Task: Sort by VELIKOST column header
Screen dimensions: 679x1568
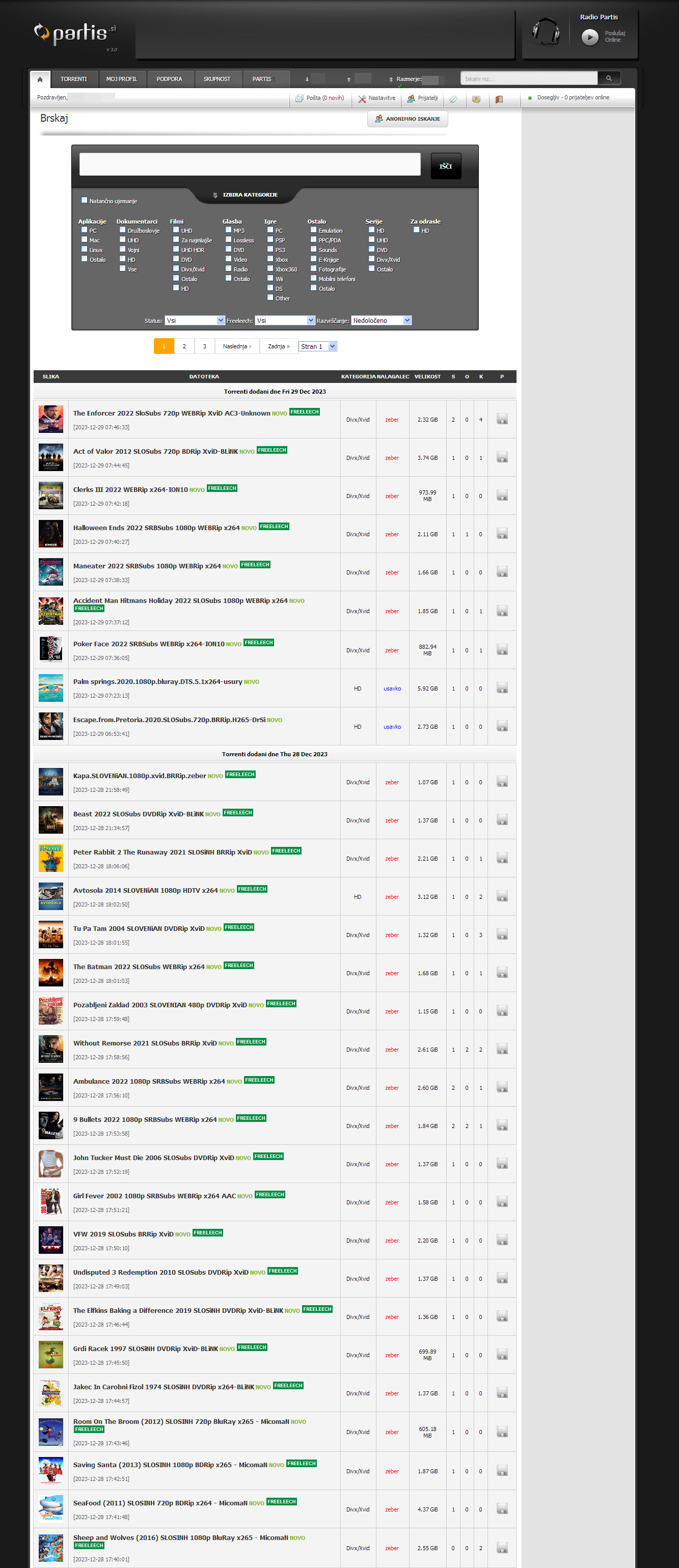Action: point(427,377)
